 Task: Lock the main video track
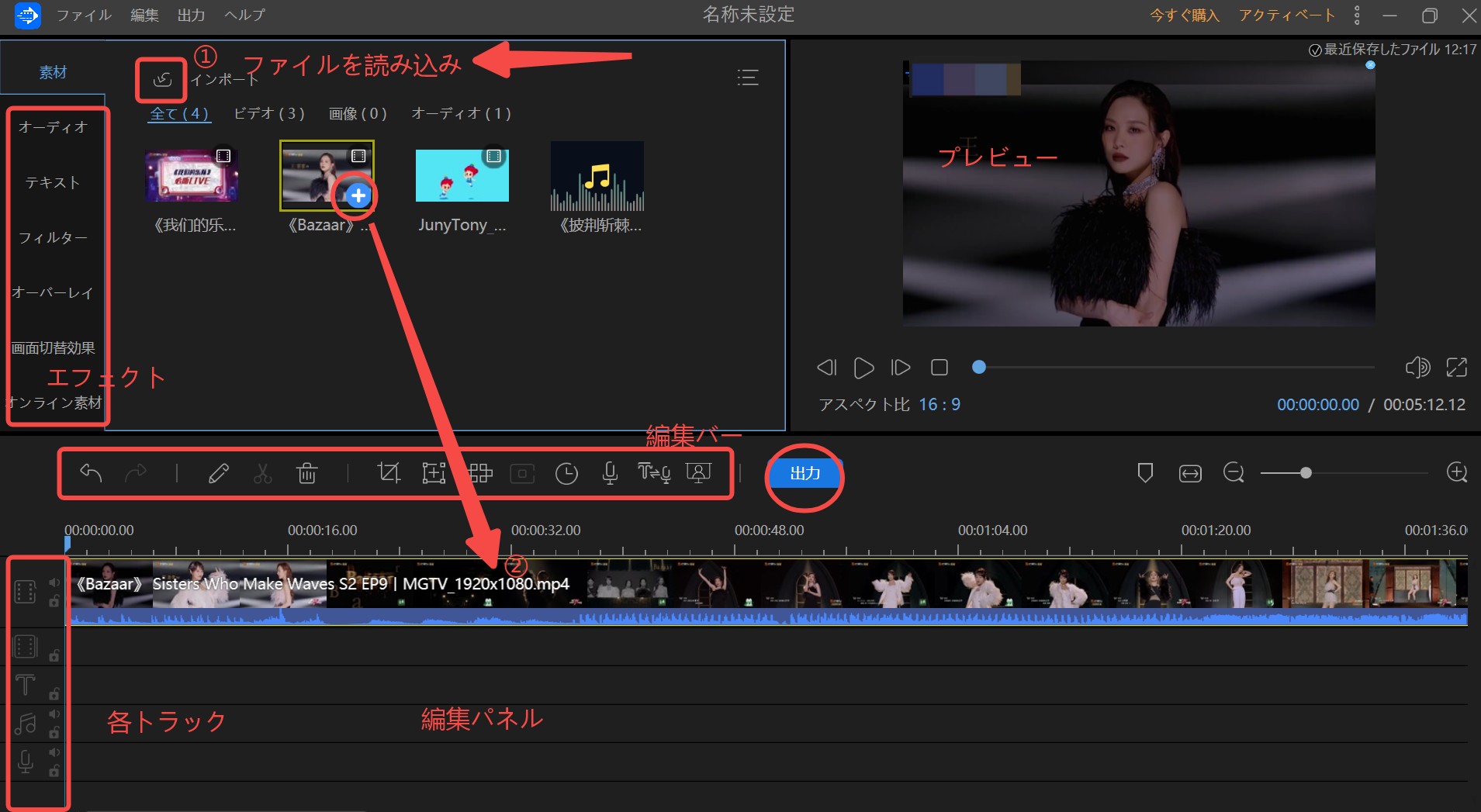point(54,601)
